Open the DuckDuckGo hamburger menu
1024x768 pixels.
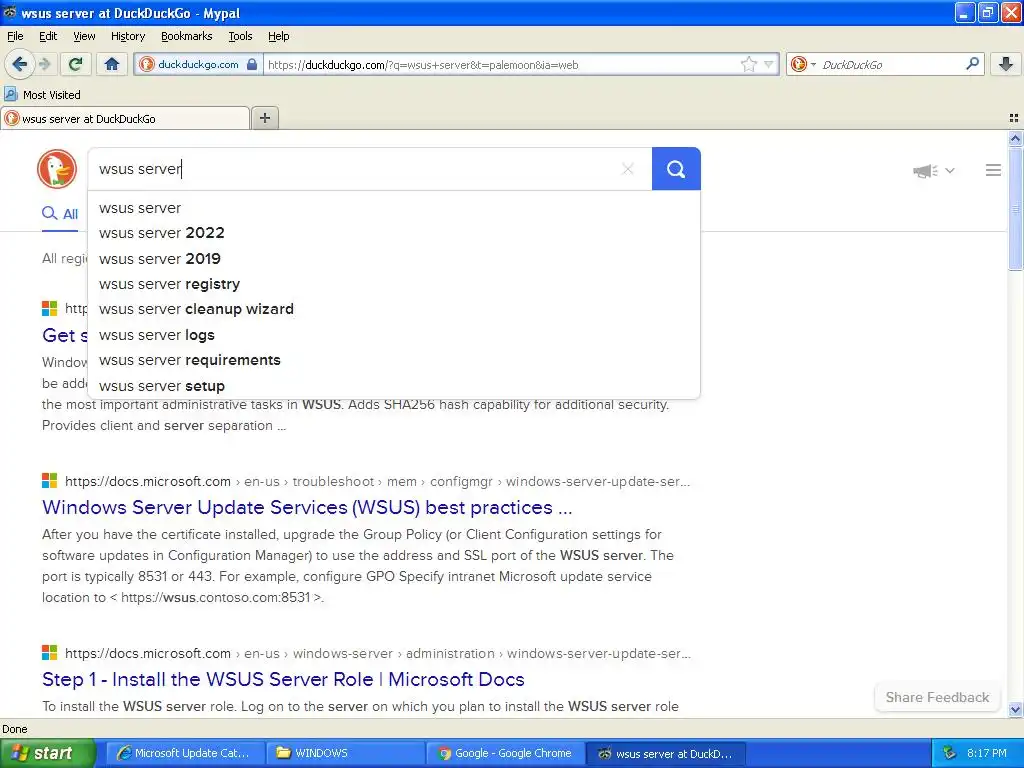[x=993, y=170]
